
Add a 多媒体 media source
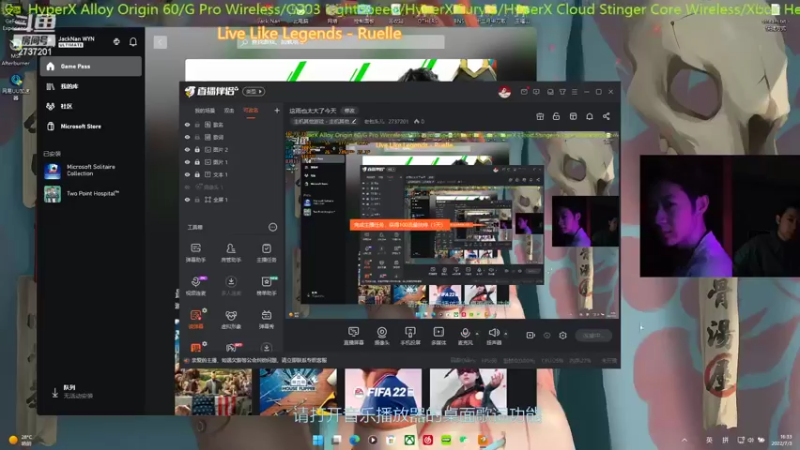pos(439,336)
